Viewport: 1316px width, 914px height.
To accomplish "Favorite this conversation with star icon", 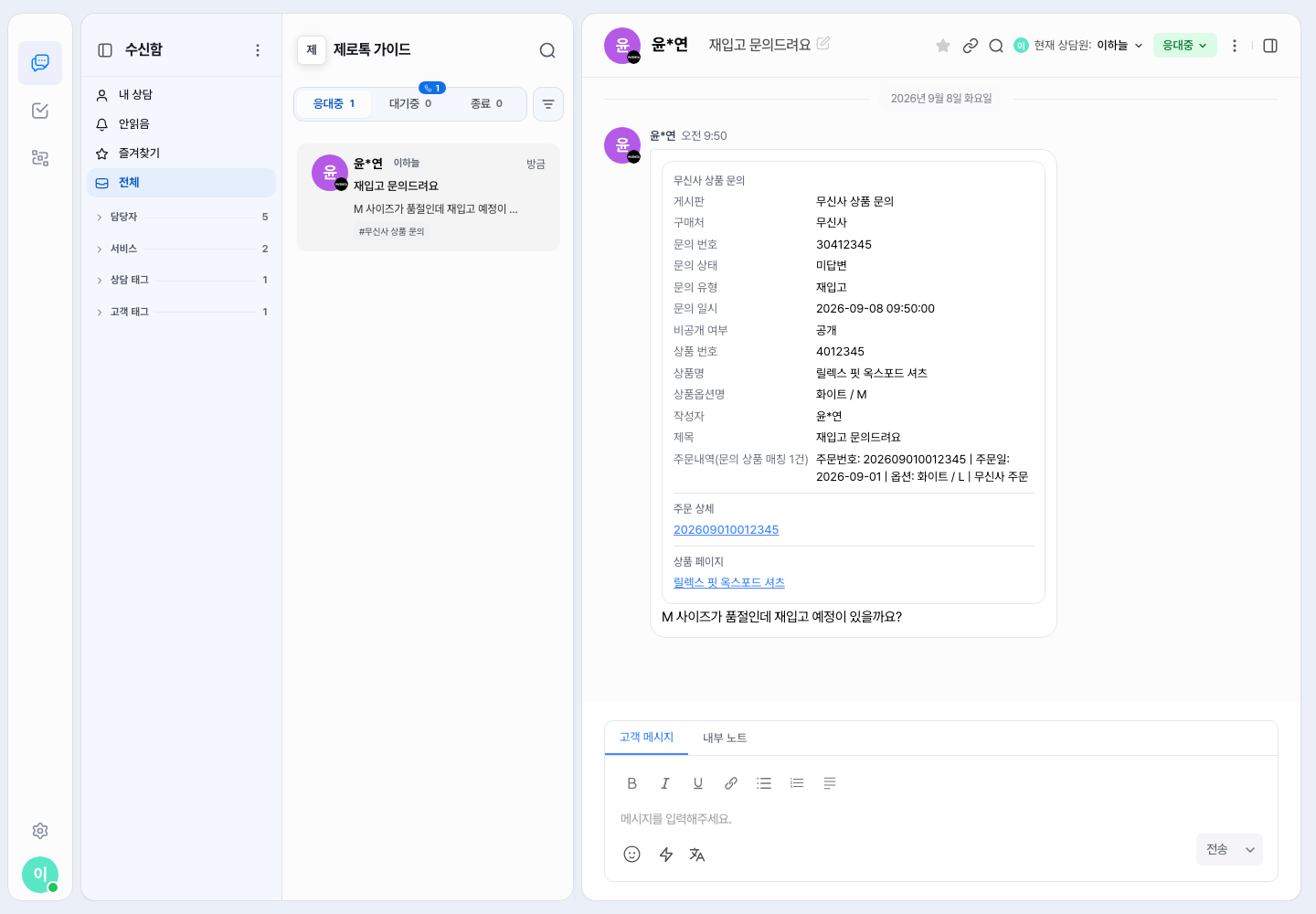I will point(943,46).
